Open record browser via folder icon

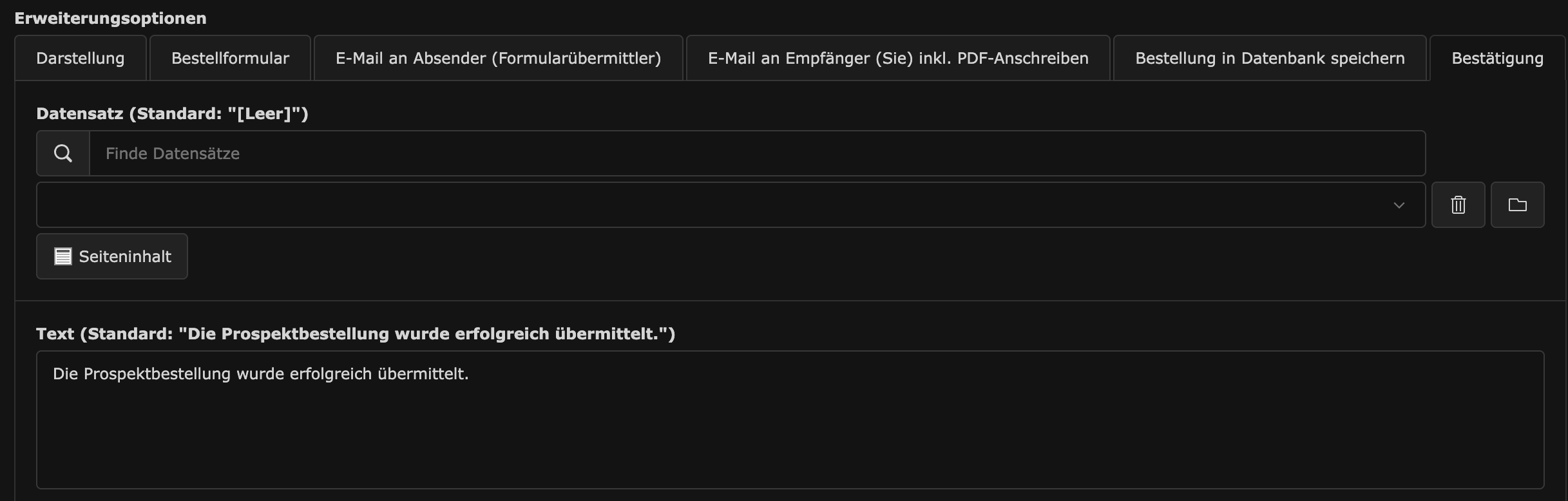[1517, 205]
